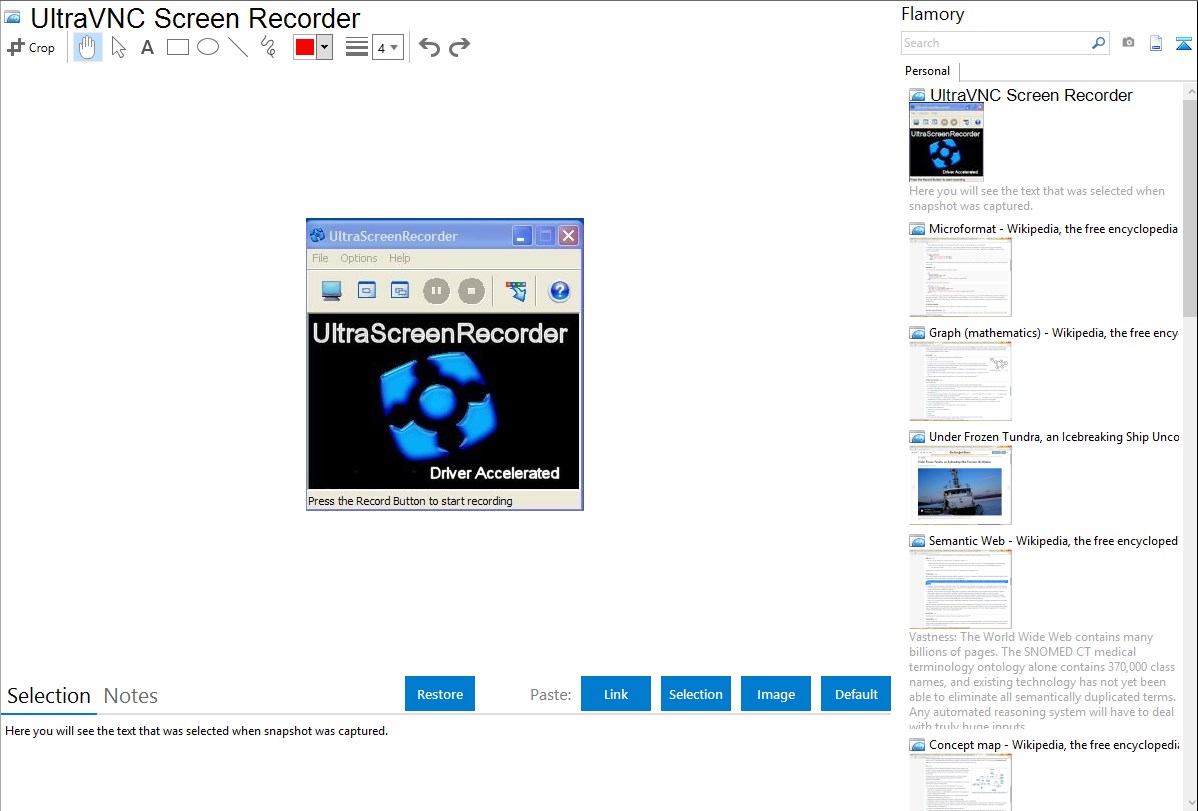The width and height of the screenshot is (1198, 811).
Task: Click the Paste Link button
Action: click(616, 694)
